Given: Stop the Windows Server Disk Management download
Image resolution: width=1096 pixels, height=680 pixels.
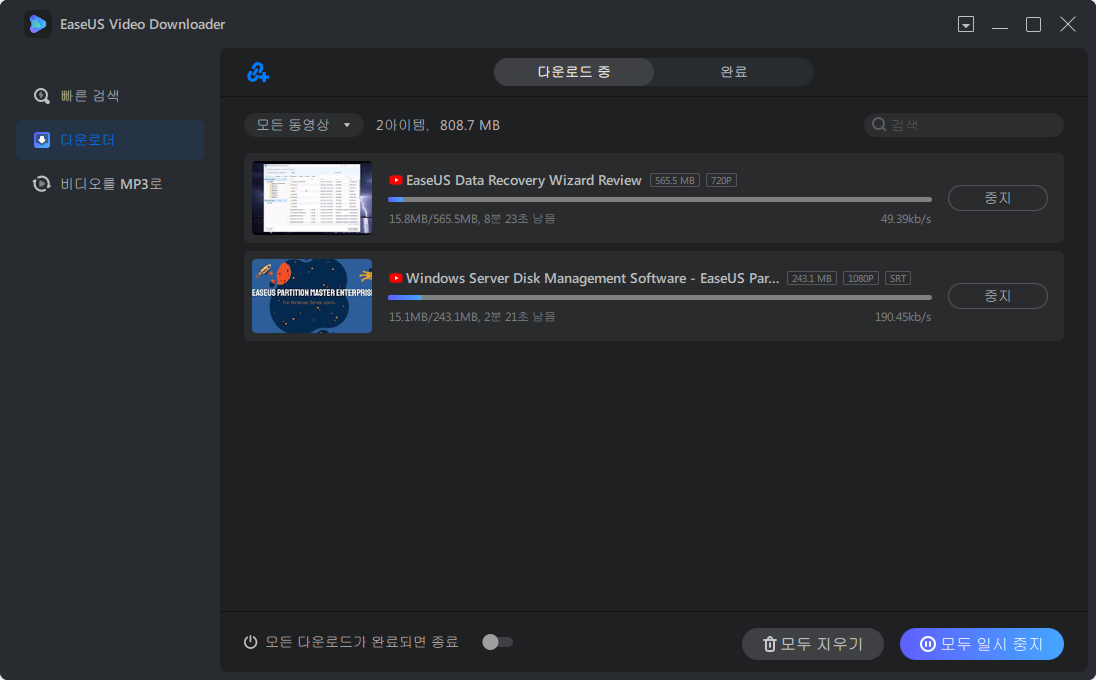Looking at the screenshot, I should (x=997, y=296).
